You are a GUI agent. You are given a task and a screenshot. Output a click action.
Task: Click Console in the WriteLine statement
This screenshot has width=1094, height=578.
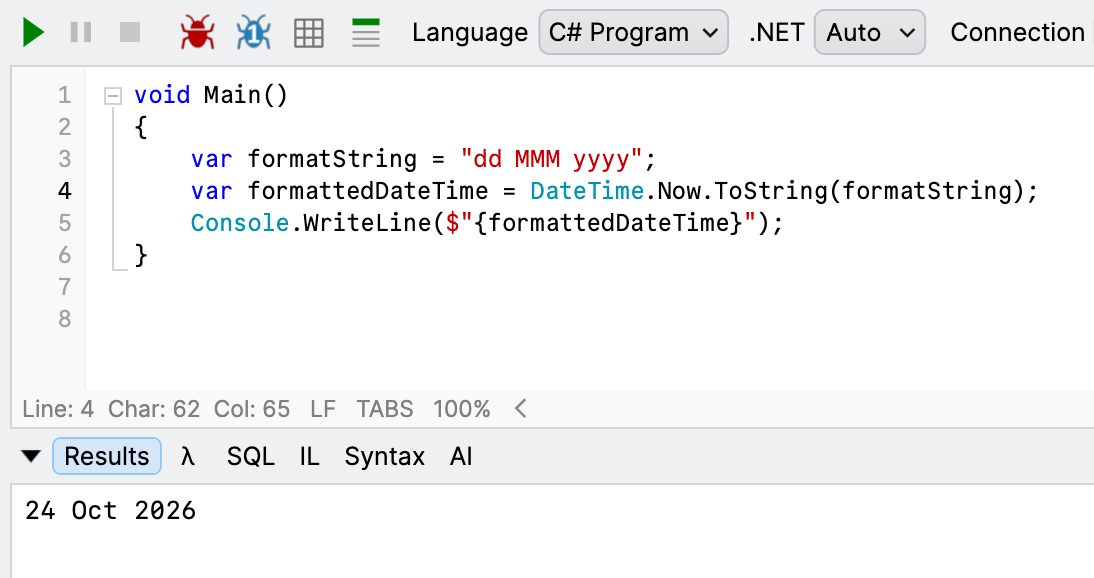tap(240, 223)
